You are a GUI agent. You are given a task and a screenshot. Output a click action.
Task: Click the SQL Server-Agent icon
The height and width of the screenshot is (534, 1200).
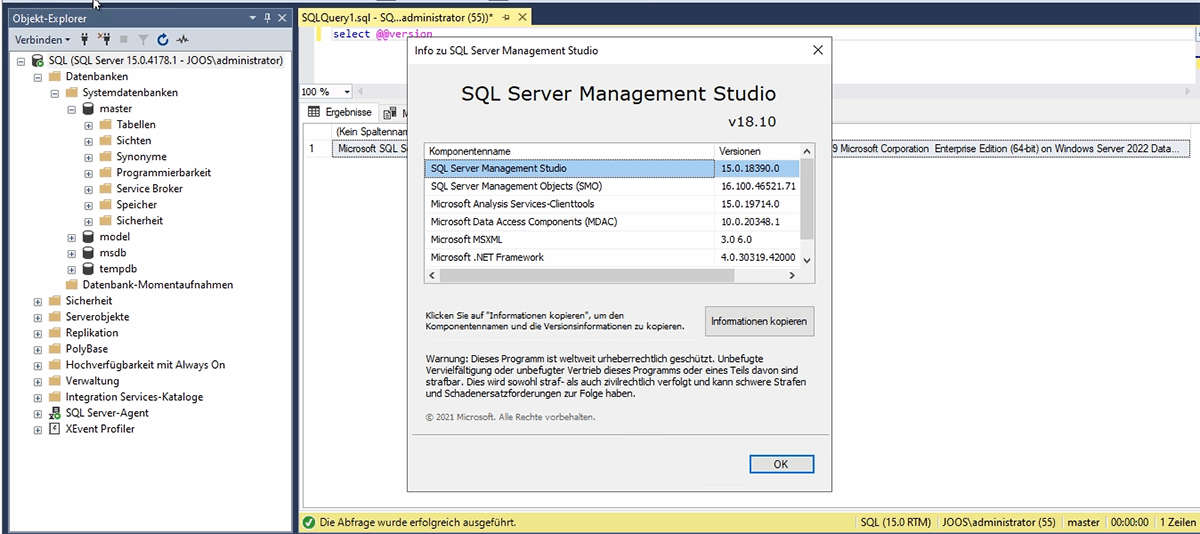(55, 413)
